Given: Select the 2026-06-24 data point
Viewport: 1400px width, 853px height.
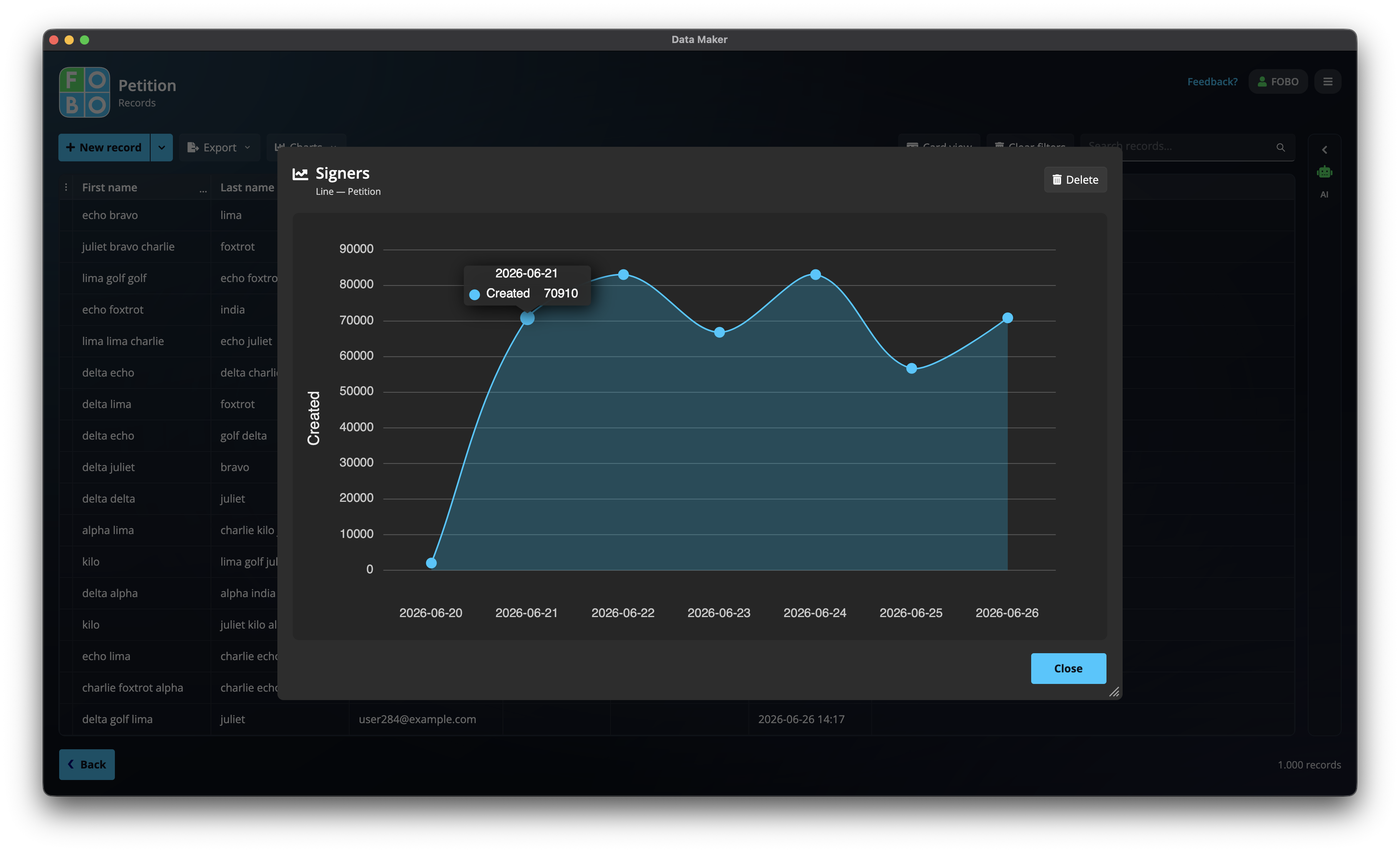Looking at the screenshot, I should pos(815,274).
